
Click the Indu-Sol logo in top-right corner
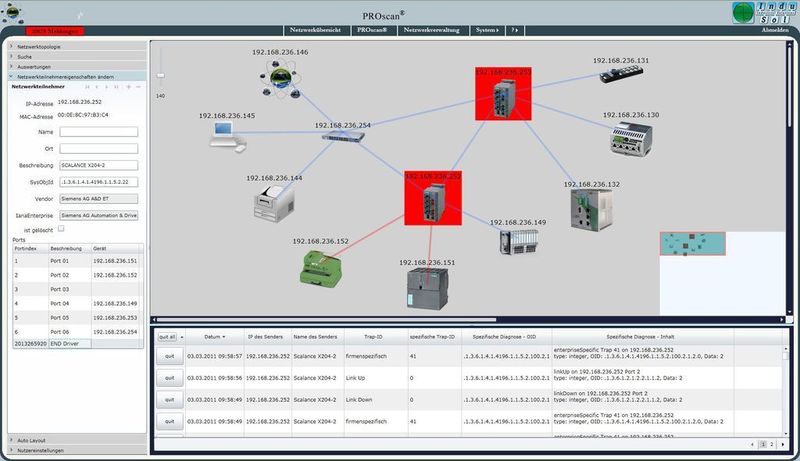point(764,13)
